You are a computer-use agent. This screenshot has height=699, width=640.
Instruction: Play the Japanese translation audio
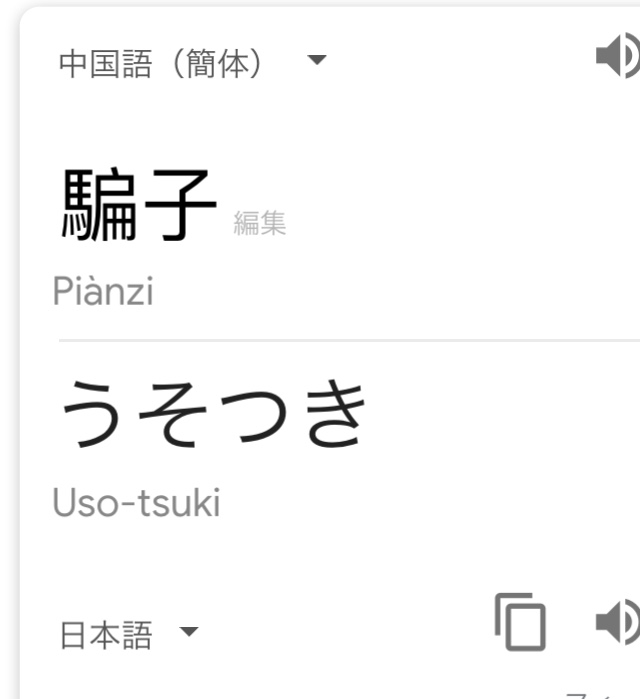tap(619, 622)
